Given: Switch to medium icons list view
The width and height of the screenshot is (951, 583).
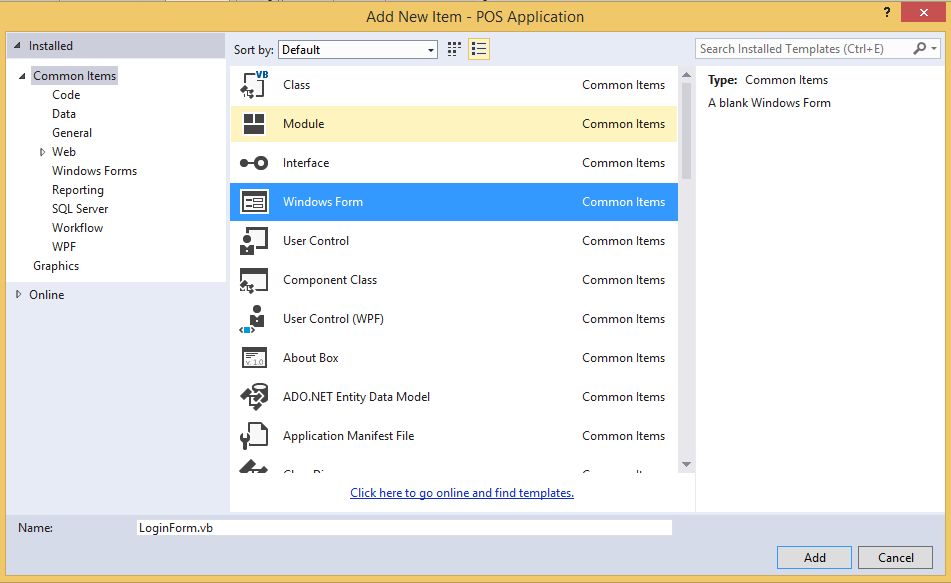Looking at the screenshot, I should pos(479,49).
